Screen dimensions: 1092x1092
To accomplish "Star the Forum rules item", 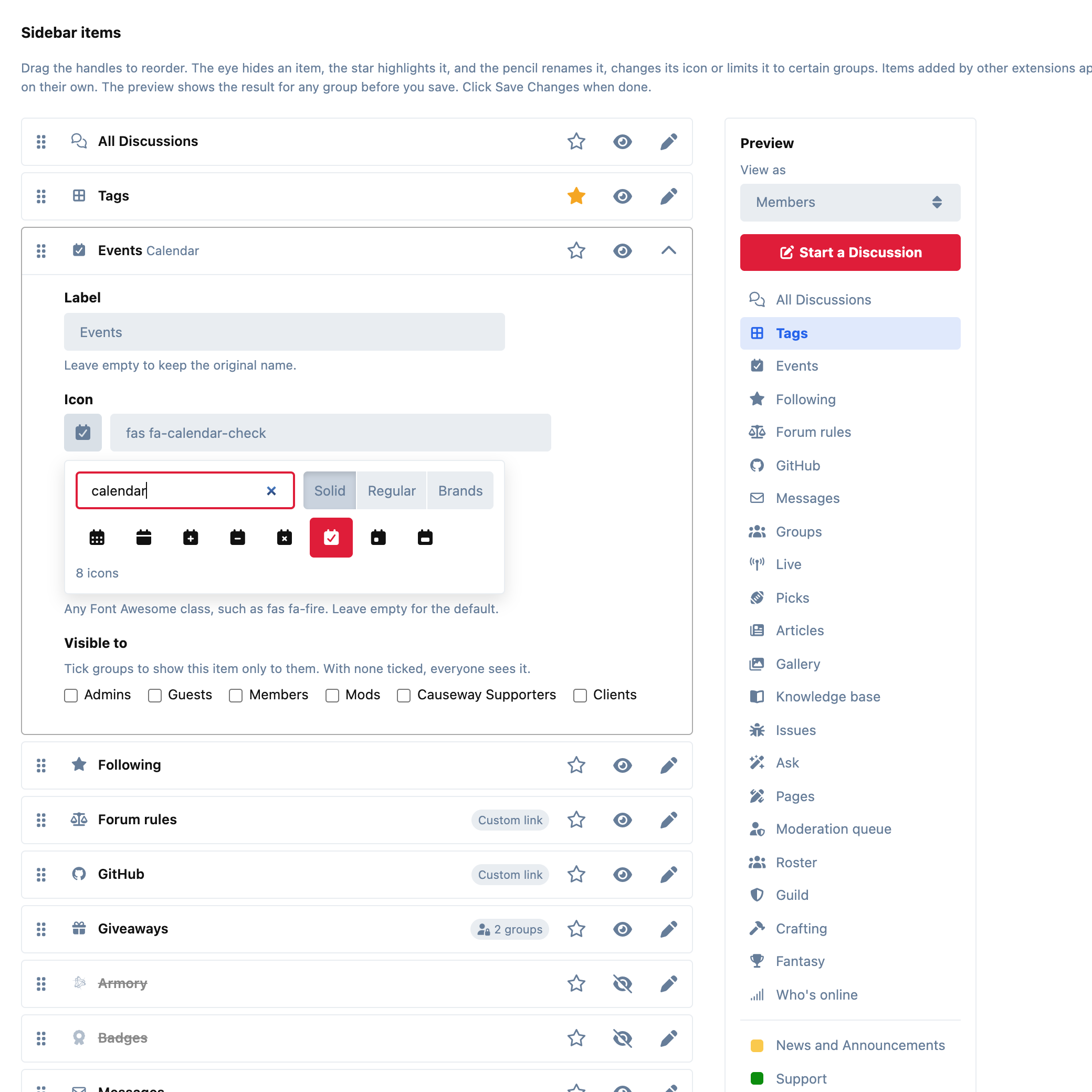I will pyautogui.click(x=576, y=820).
